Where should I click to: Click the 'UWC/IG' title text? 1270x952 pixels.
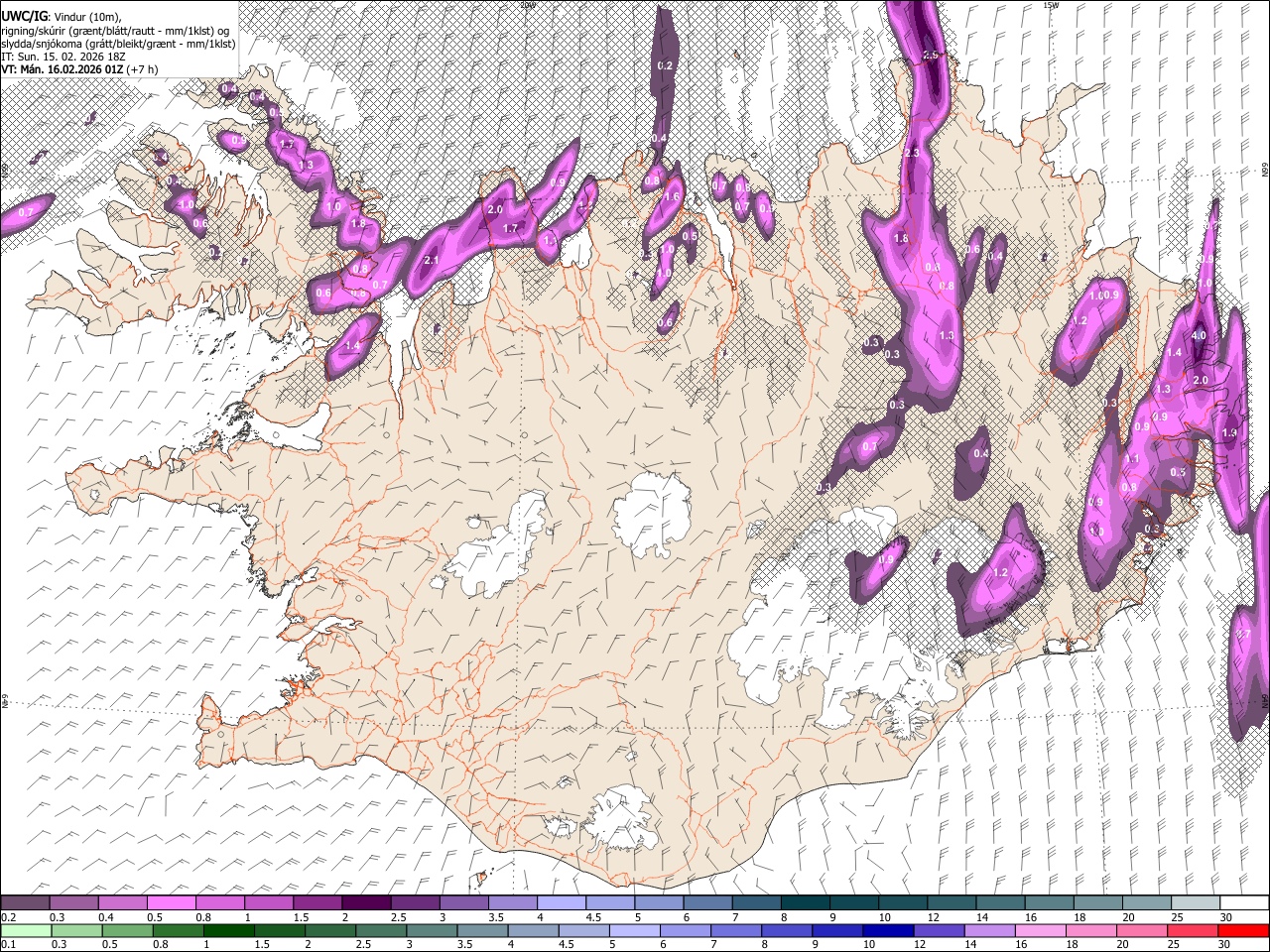point(24,16)
